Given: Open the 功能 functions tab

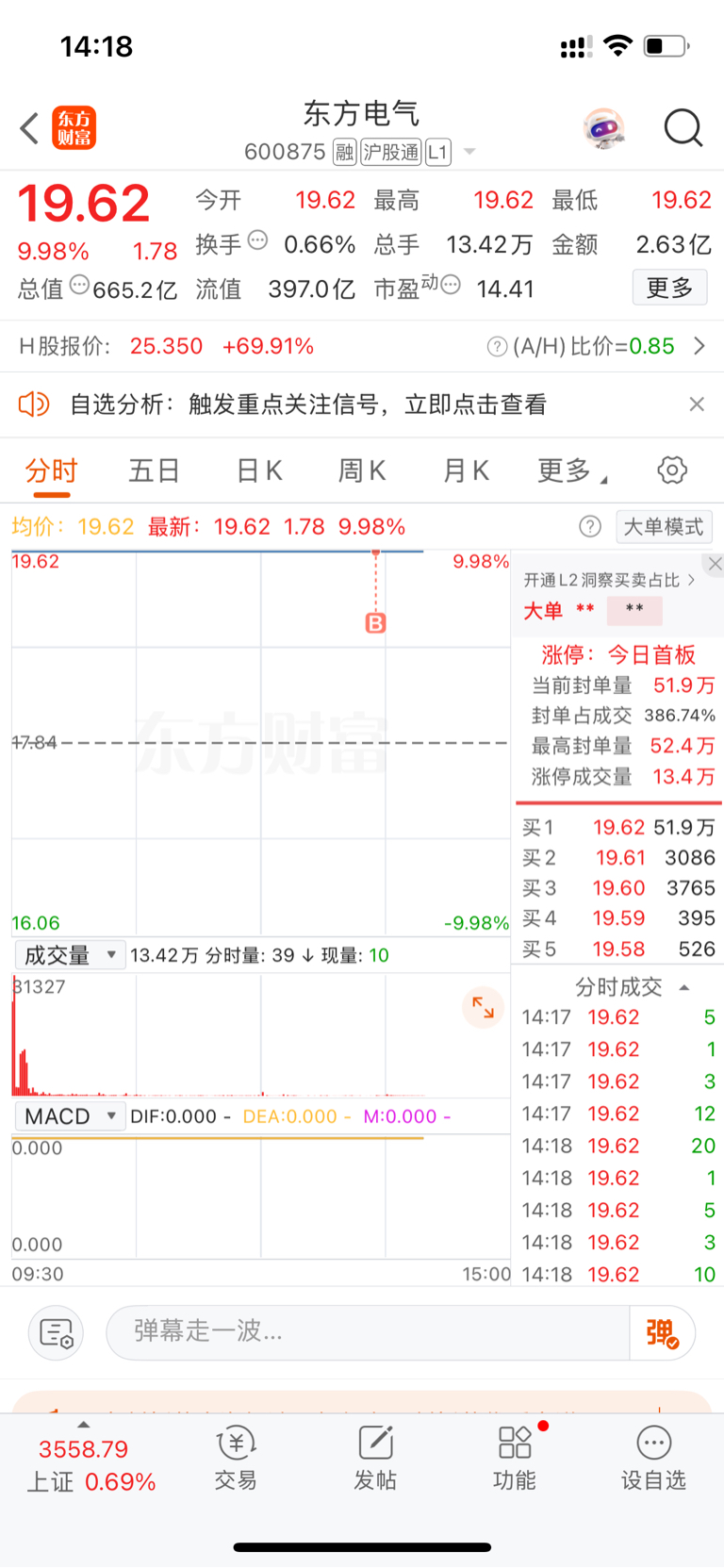Looking at the screenshot, I should pos(515,1459).
